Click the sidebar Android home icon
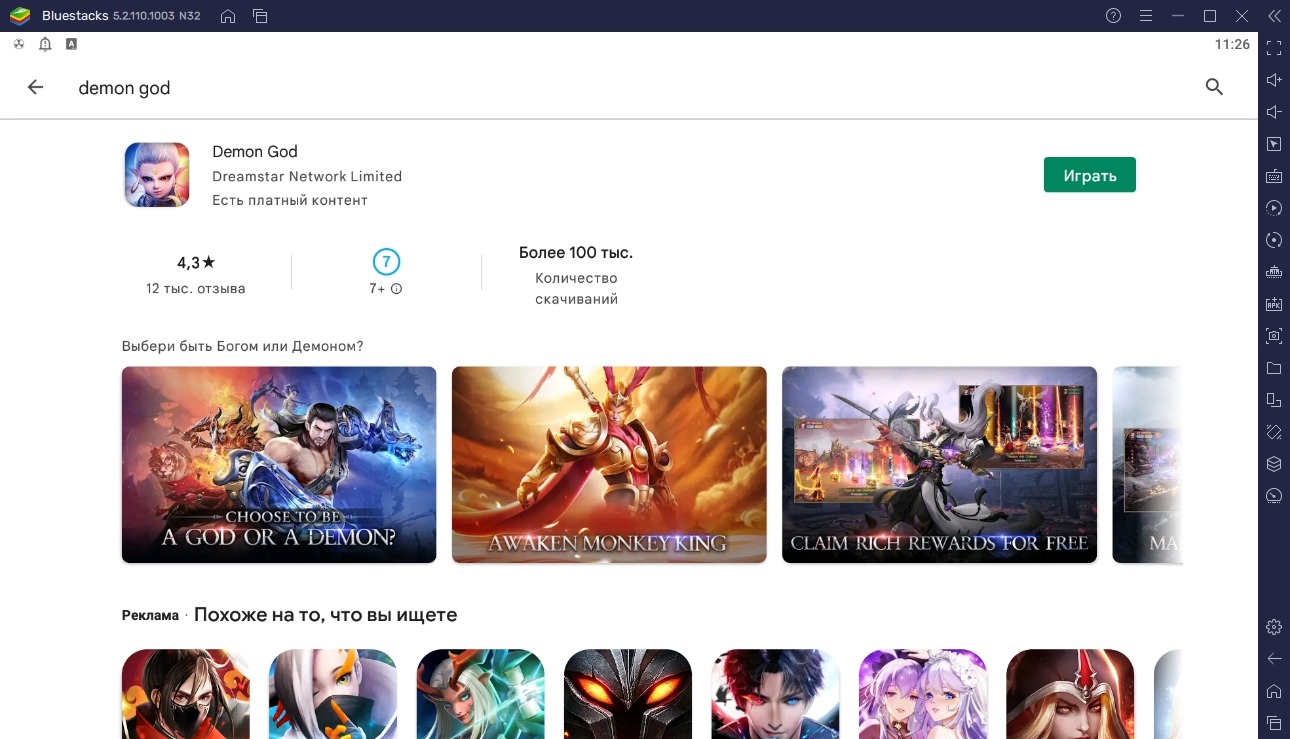This screenshot has width=1290, height=739. click(x=1273, y=691)
